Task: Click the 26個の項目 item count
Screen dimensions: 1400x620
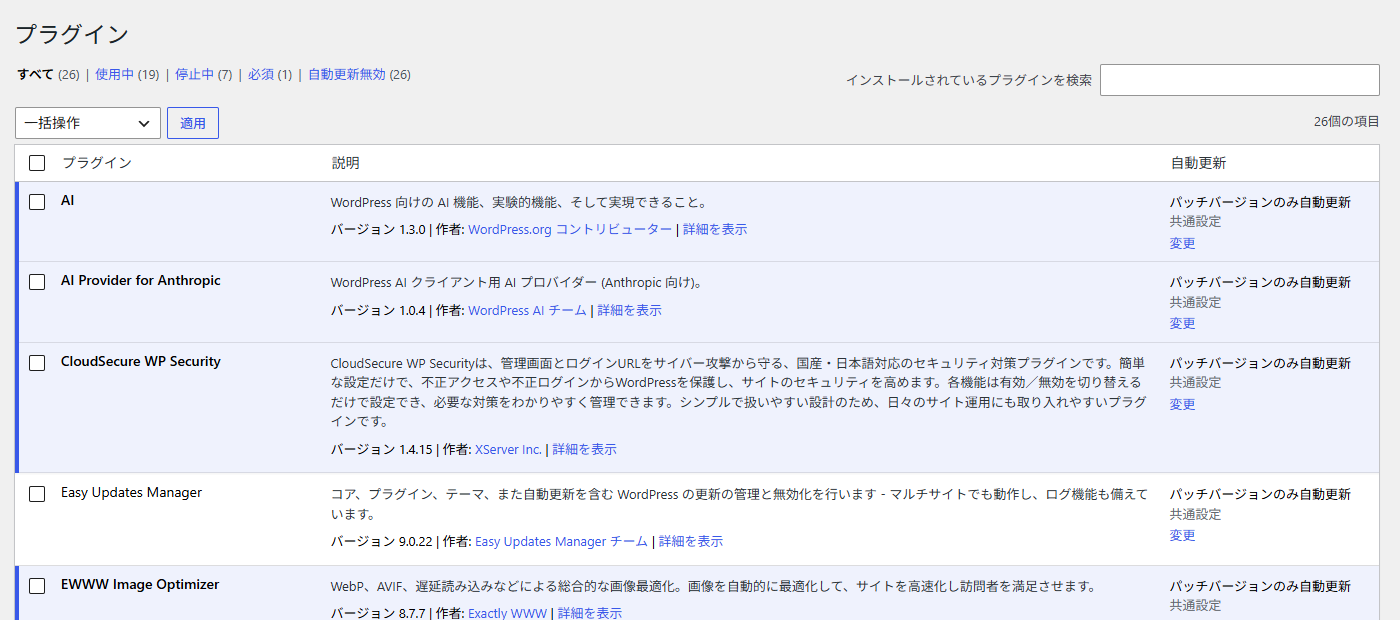Action: 1347,121
